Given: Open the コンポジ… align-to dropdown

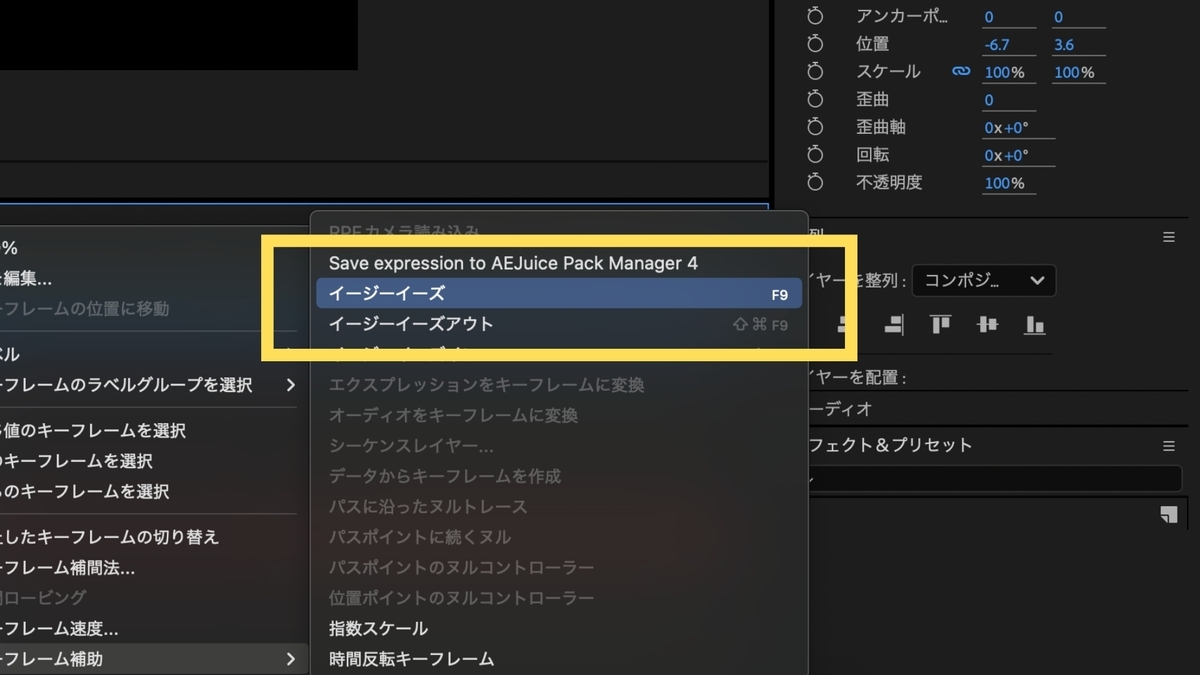Looking at the screenshot, I should click(984, 281).
